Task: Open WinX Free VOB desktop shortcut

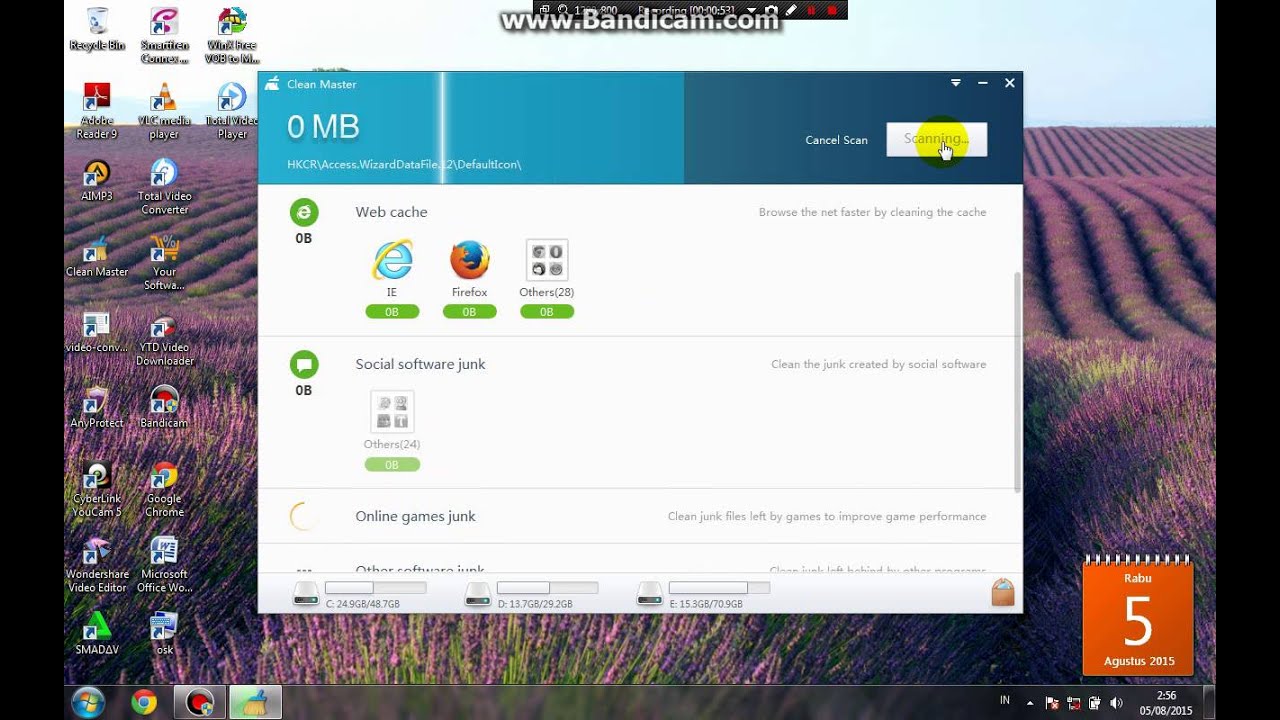Action: [x=232, y=36]
